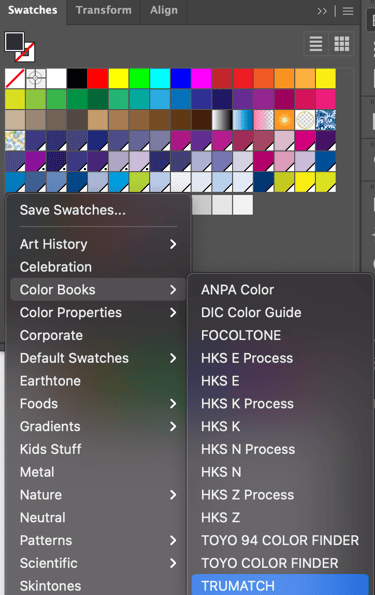
Task: Switch to thumbnail grid view of swatches
Action: (341, 44)
